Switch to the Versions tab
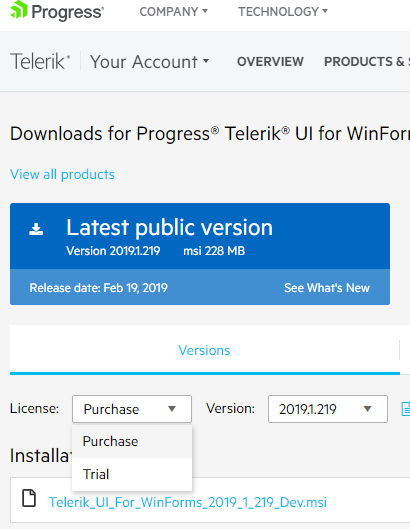This screenshot has width=410, height=529. pyautogui.click(x=204, y=350)
